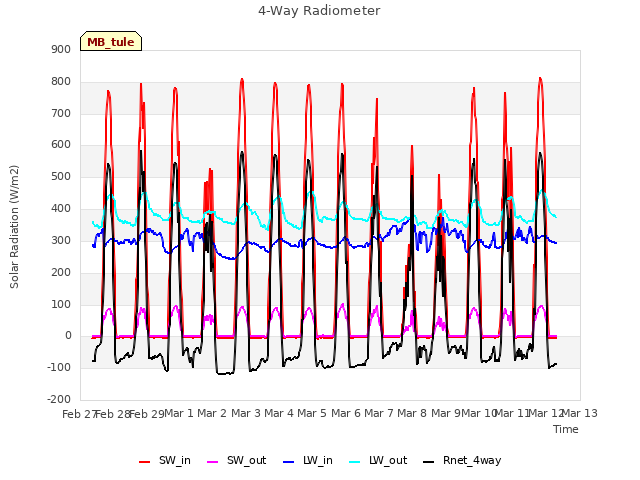Click the 0 y-axis tick label

[x=68, y=336]
